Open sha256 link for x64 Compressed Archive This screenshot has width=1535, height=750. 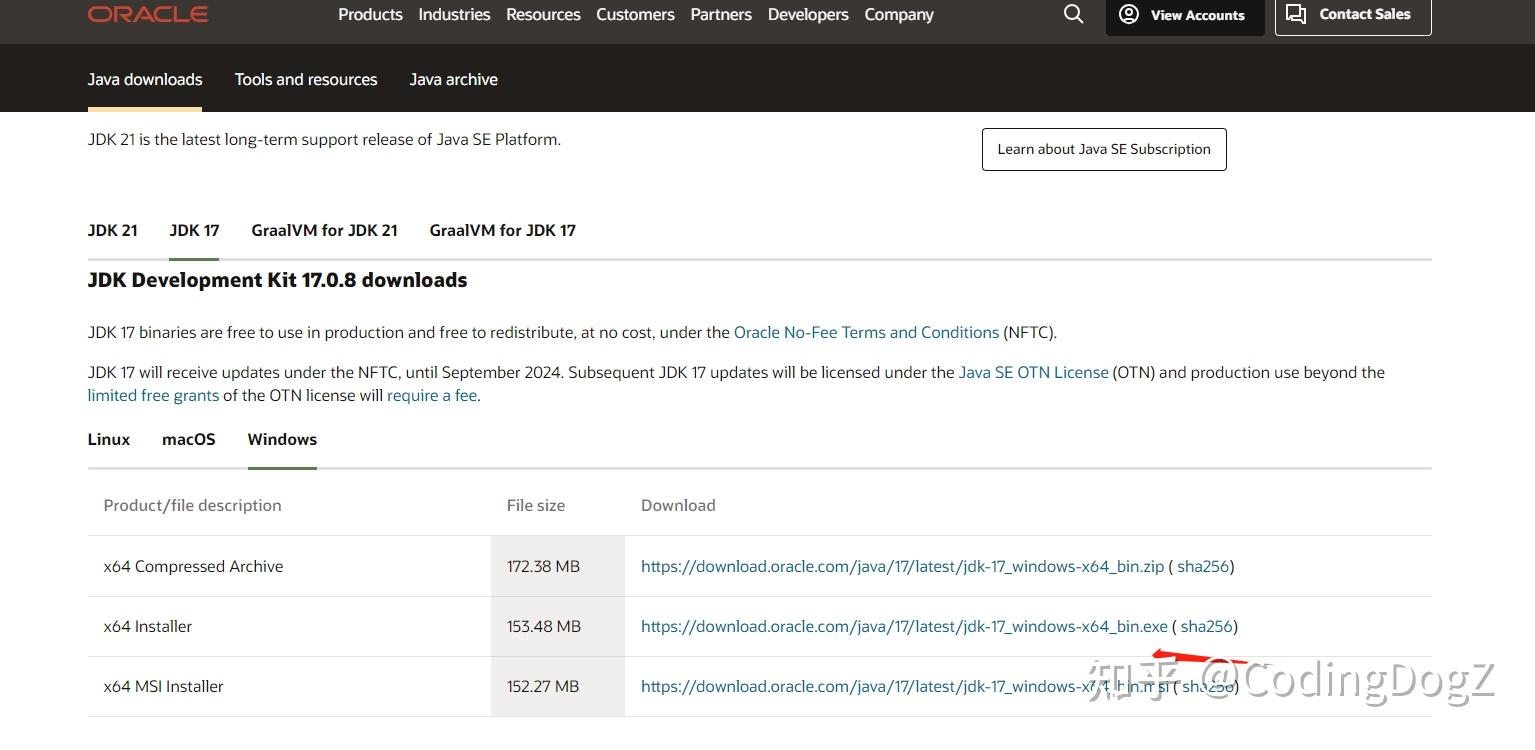click(x=1203, y=567)
